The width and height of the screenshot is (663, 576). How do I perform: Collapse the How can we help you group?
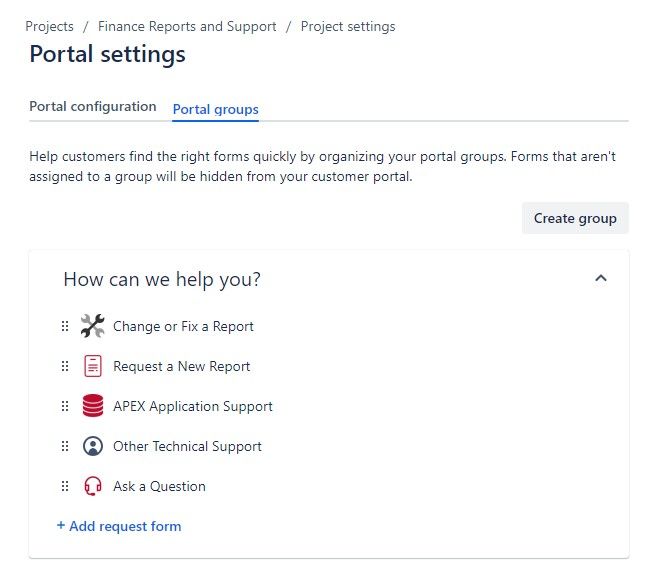(x=600, y=279)
